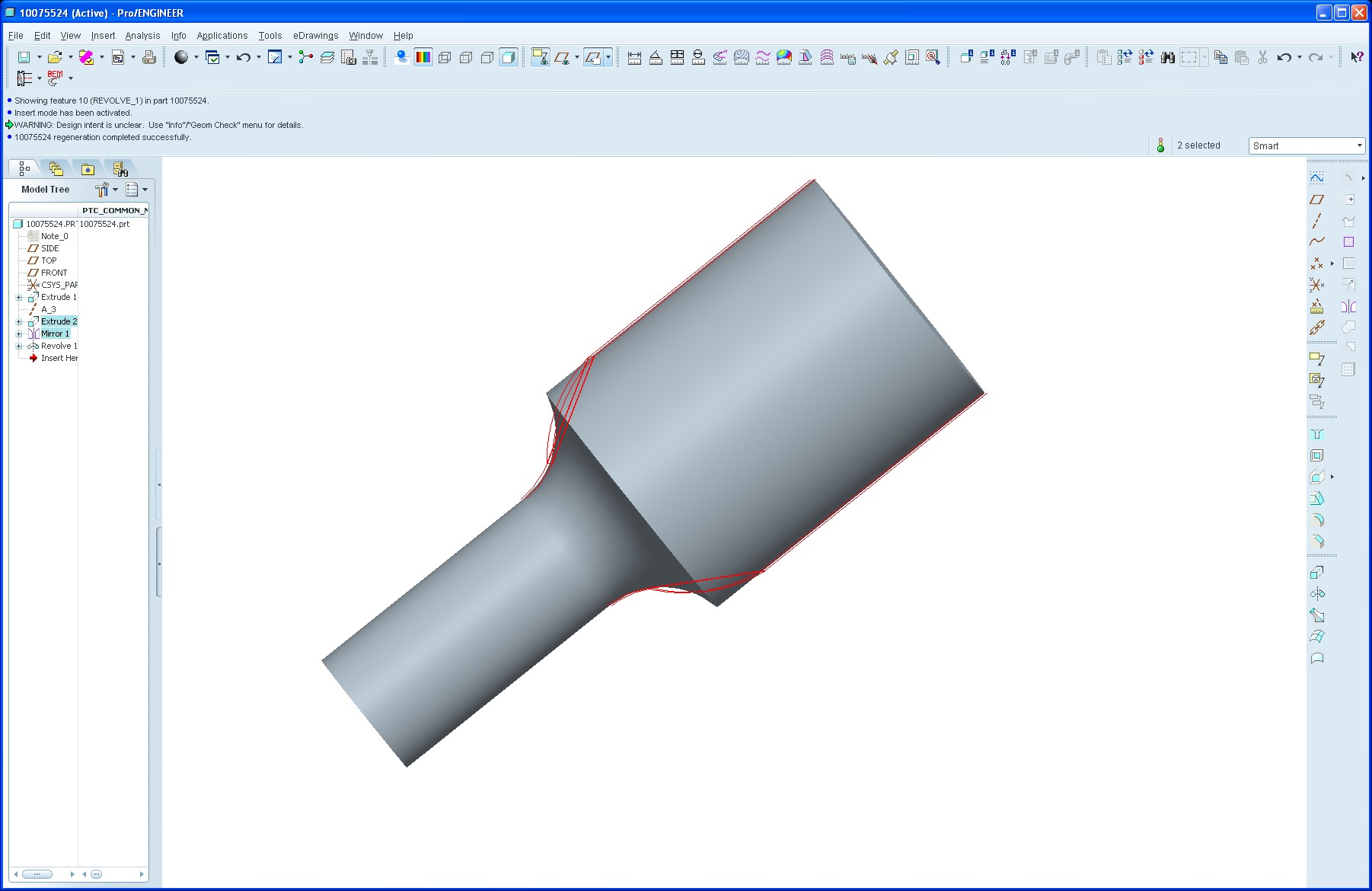Viewport: 1372px width, 891px height.
Task: Toggle wireframe display mode
Action: (x=445, y=57)
